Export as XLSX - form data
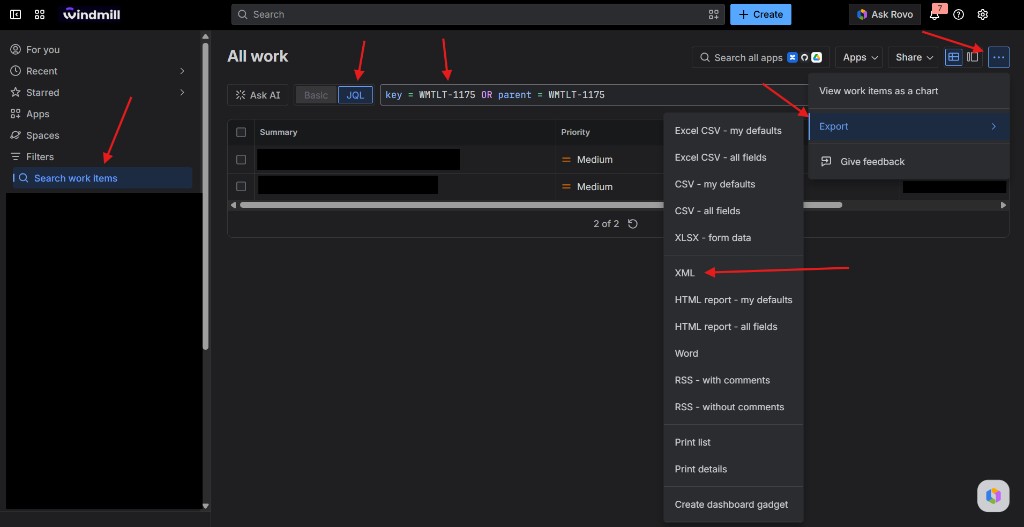 click(x=733, y=238)
